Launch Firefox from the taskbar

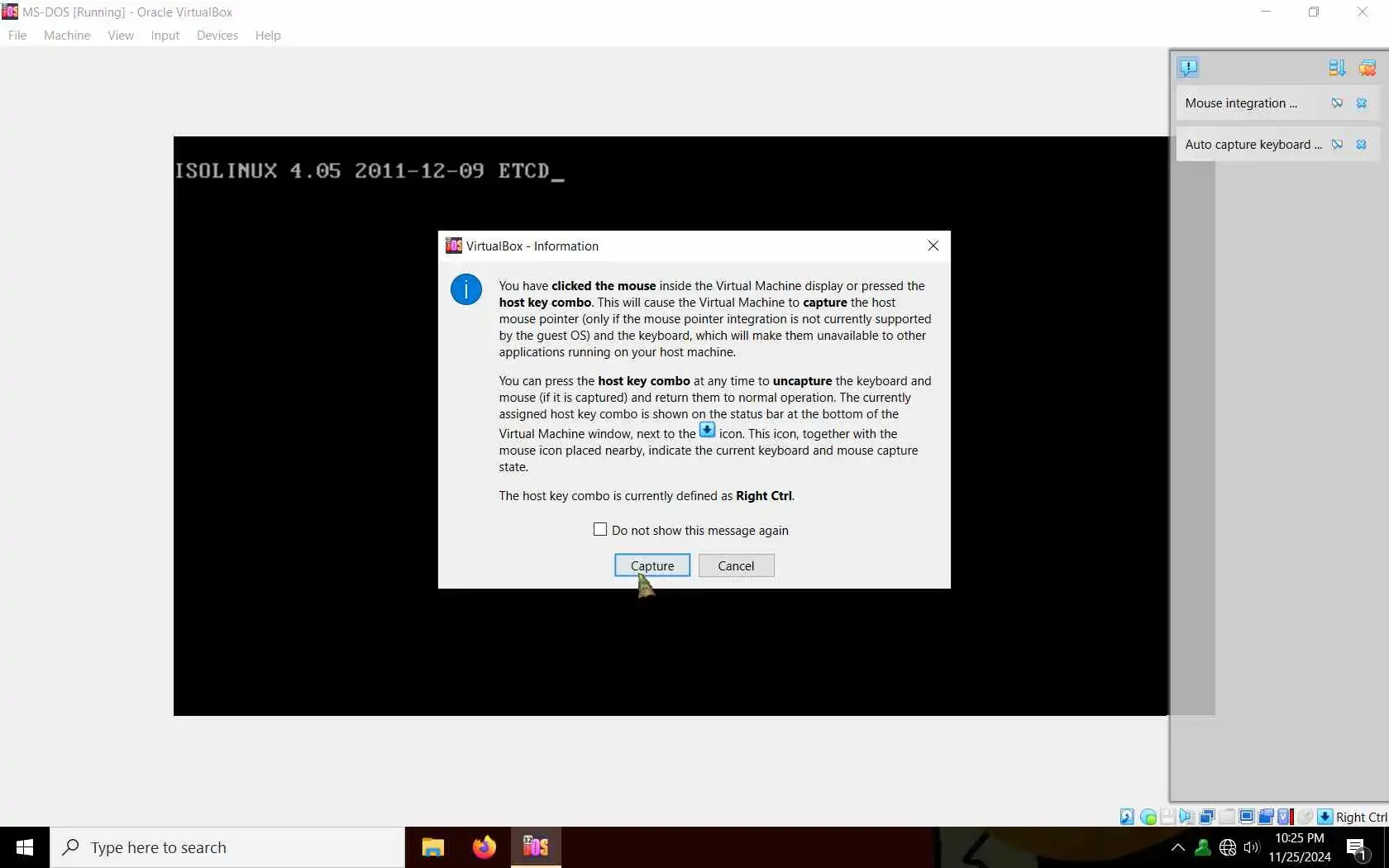pos(484,847)
